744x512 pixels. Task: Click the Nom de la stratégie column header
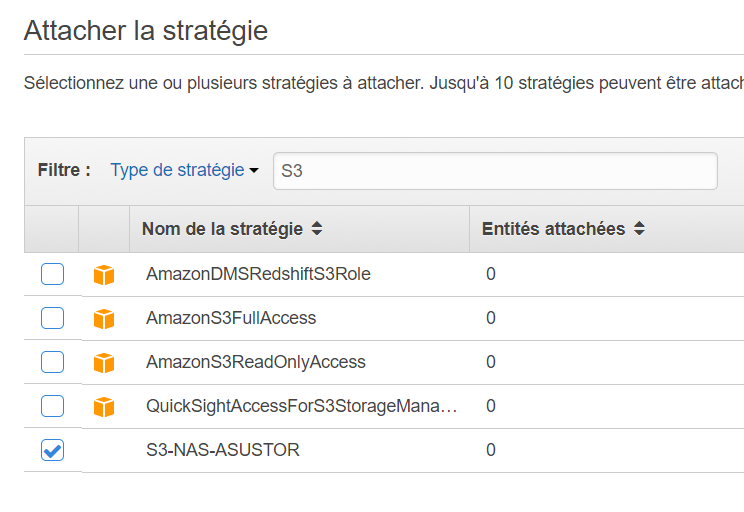click(x=222, y=229)
